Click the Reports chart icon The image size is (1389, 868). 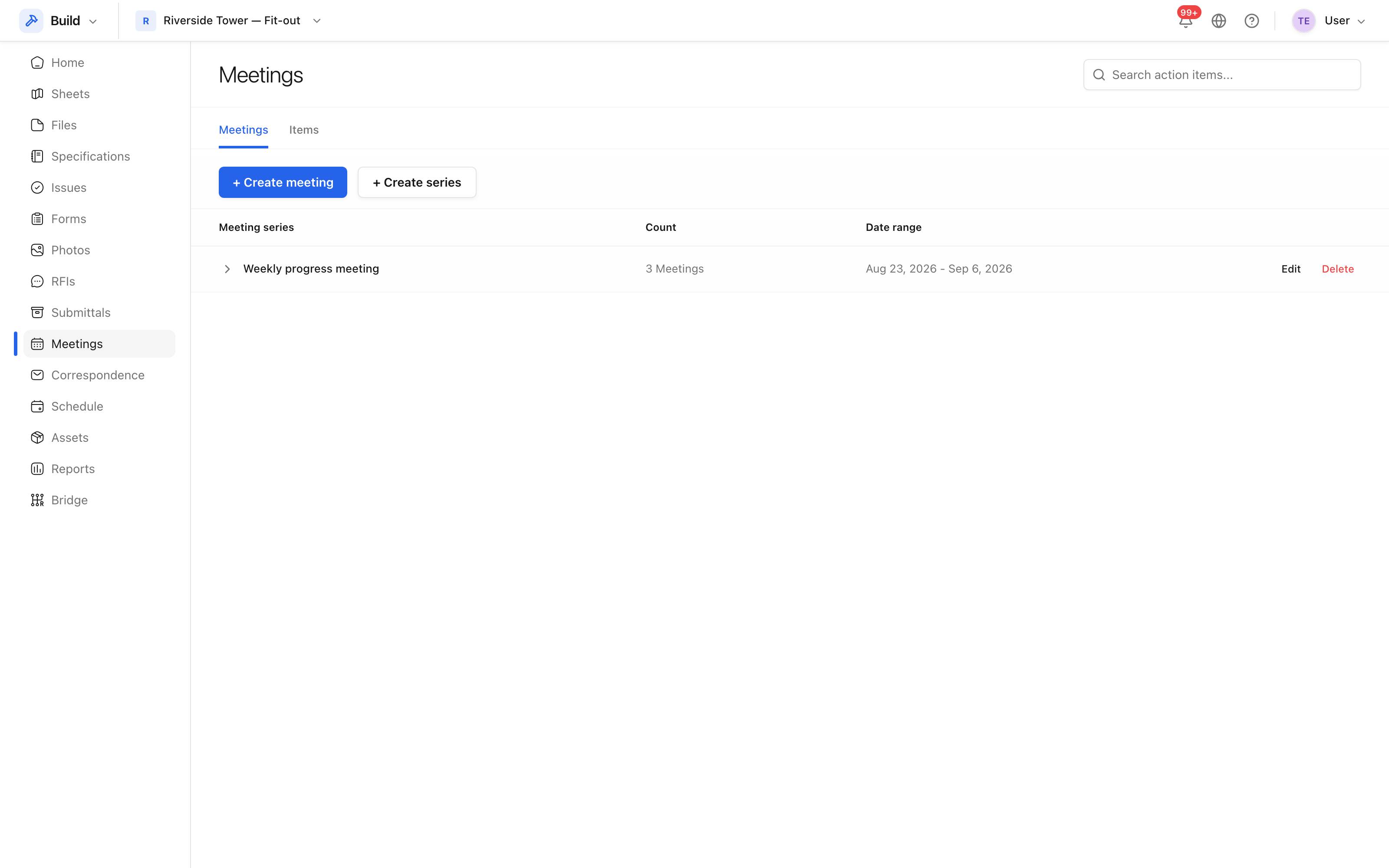tap(37, 468)
